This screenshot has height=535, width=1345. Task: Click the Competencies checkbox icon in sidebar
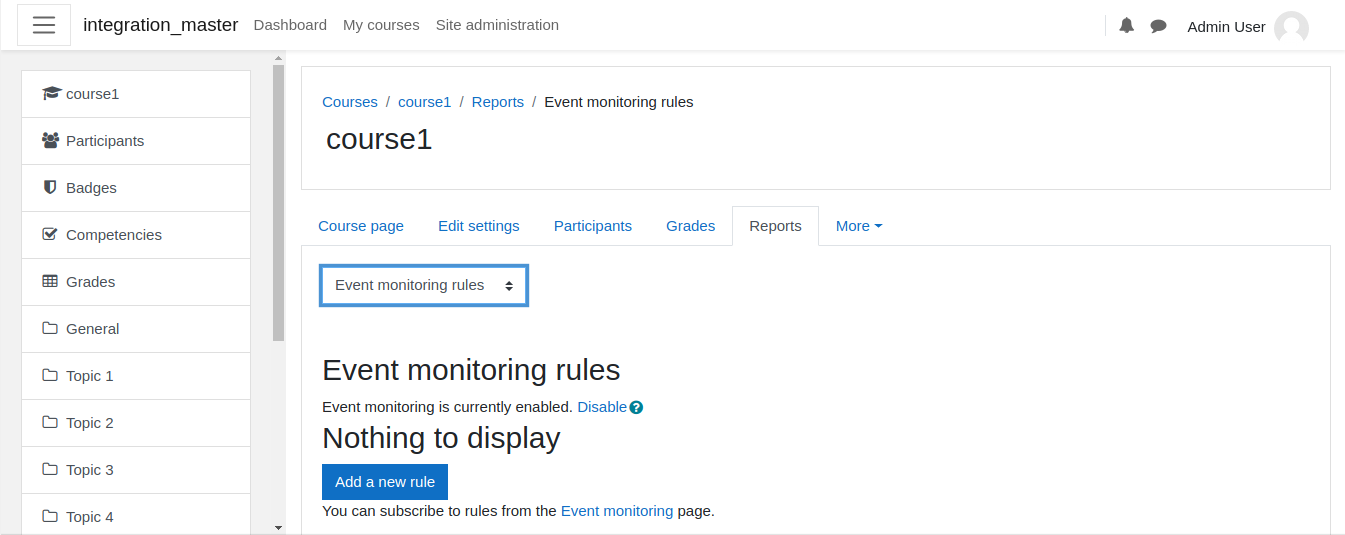pos(50,234)
